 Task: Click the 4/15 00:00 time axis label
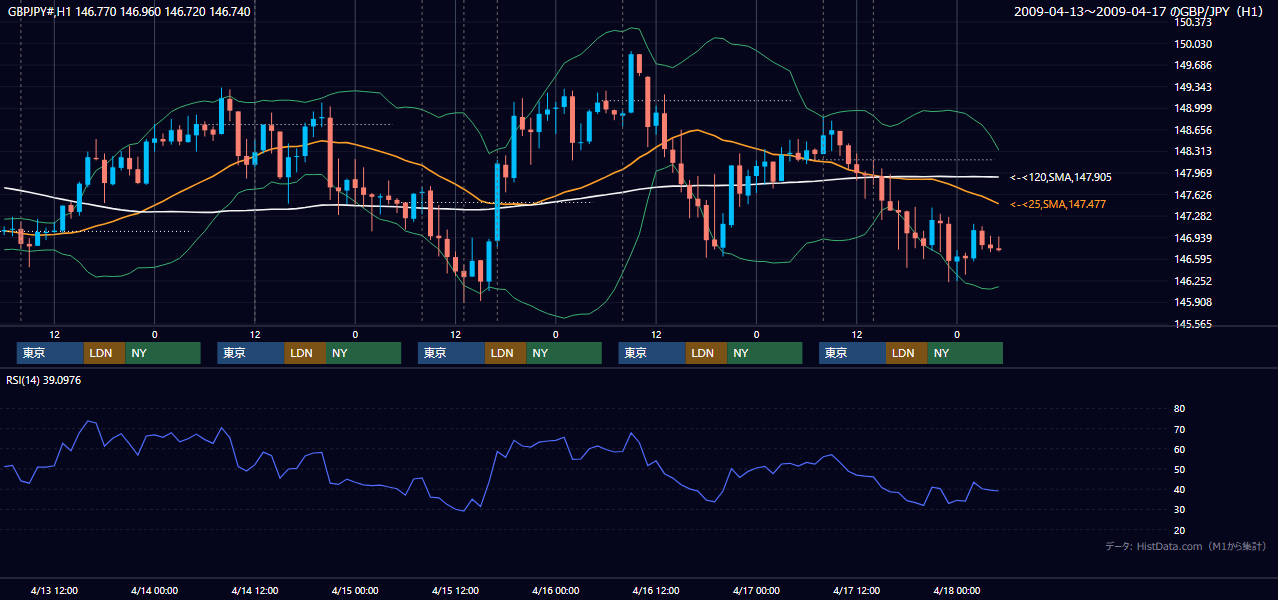[355, 591]
